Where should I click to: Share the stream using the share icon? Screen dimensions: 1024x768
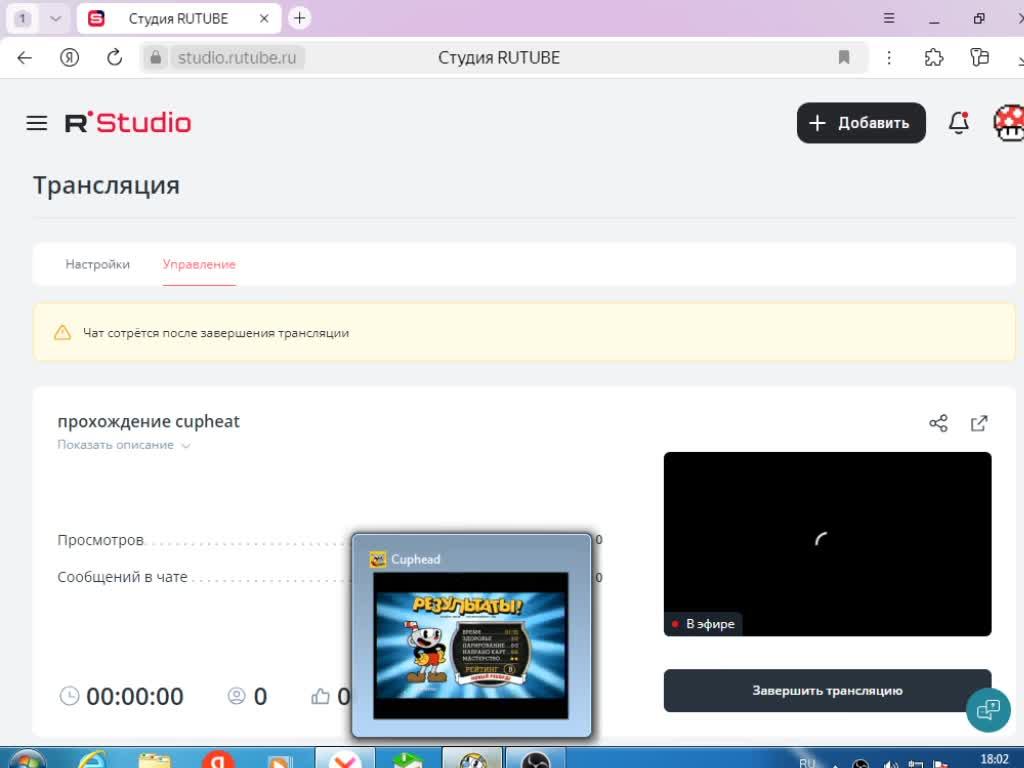[938, 423]
